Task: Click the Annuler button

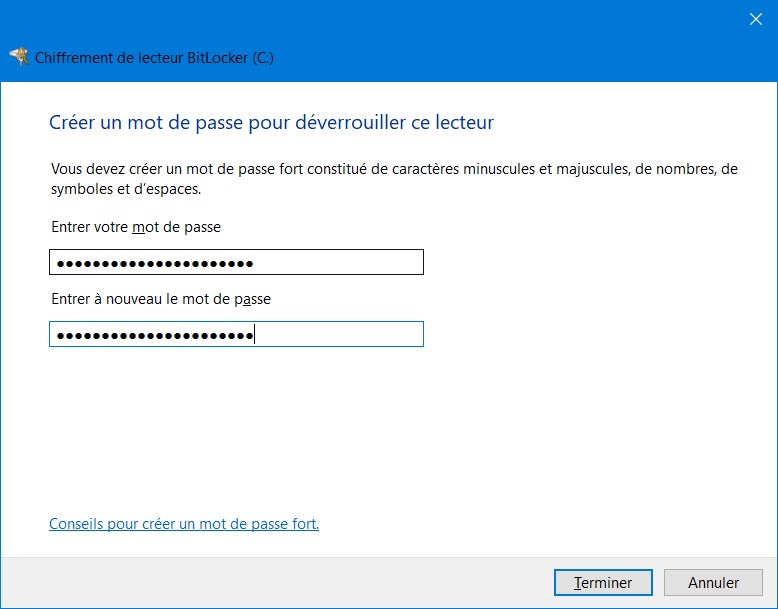Action: click(x=713, y=582)
